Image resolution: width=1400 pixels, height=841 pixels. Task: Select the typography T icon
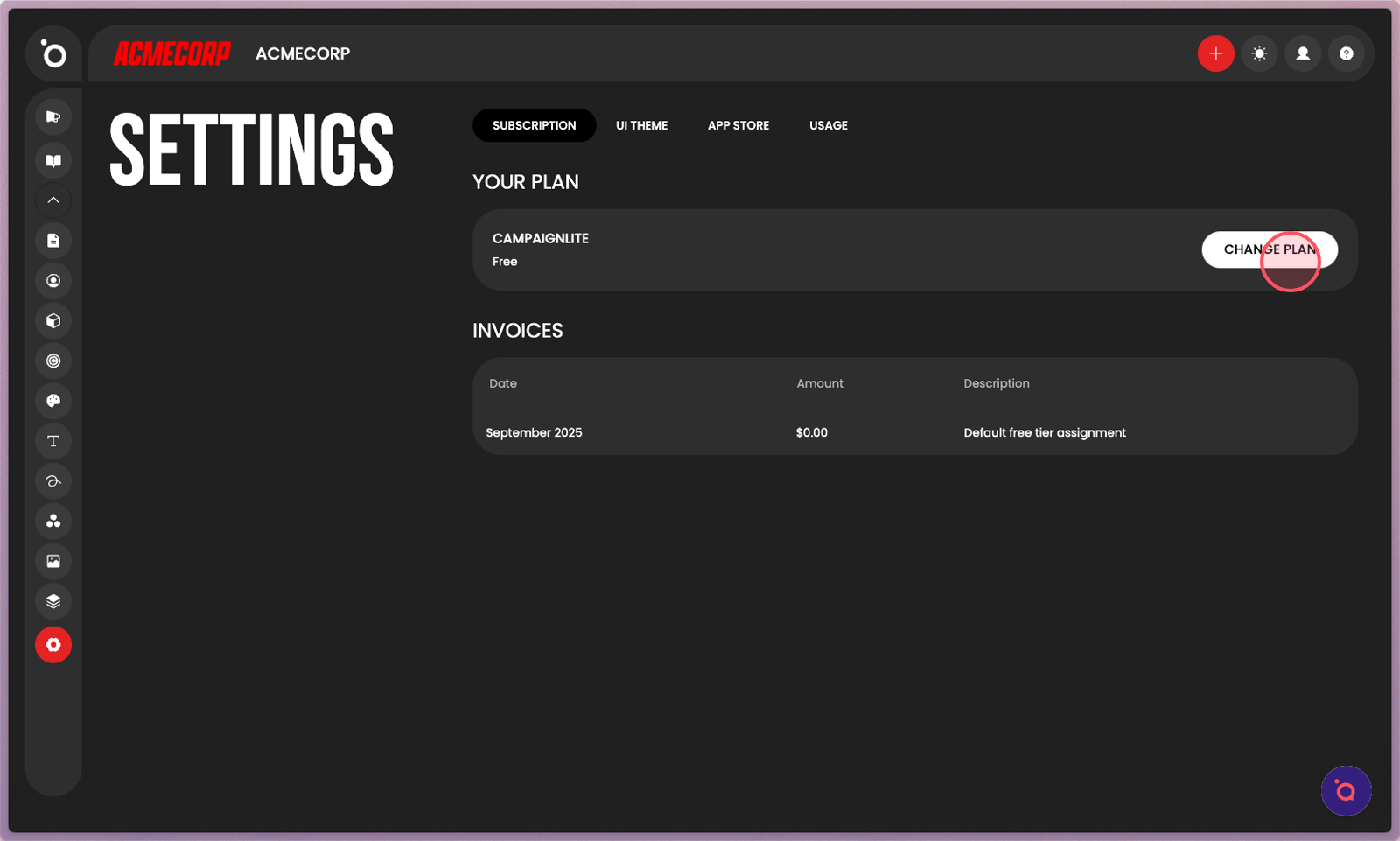click(53, 441)
